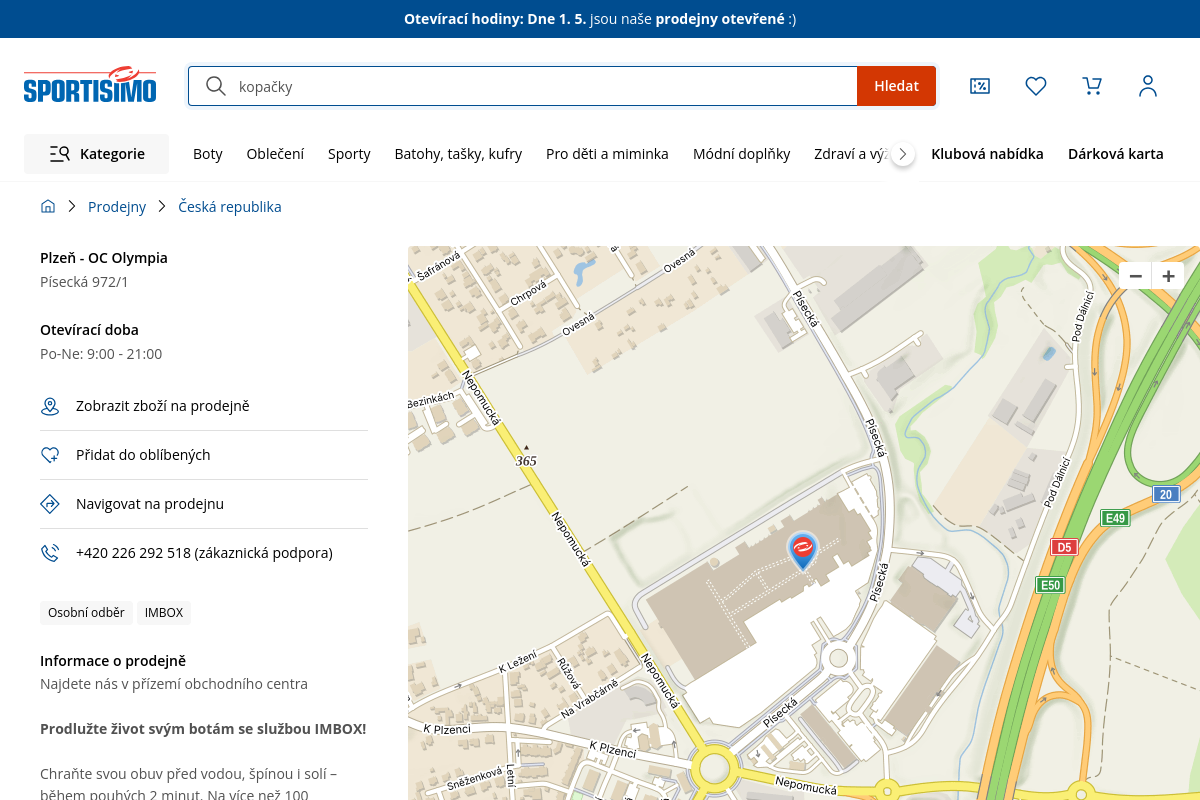Open the shopping cart icon
This screenshot has height=800, width=1200.
click(x=1092, y=86)
